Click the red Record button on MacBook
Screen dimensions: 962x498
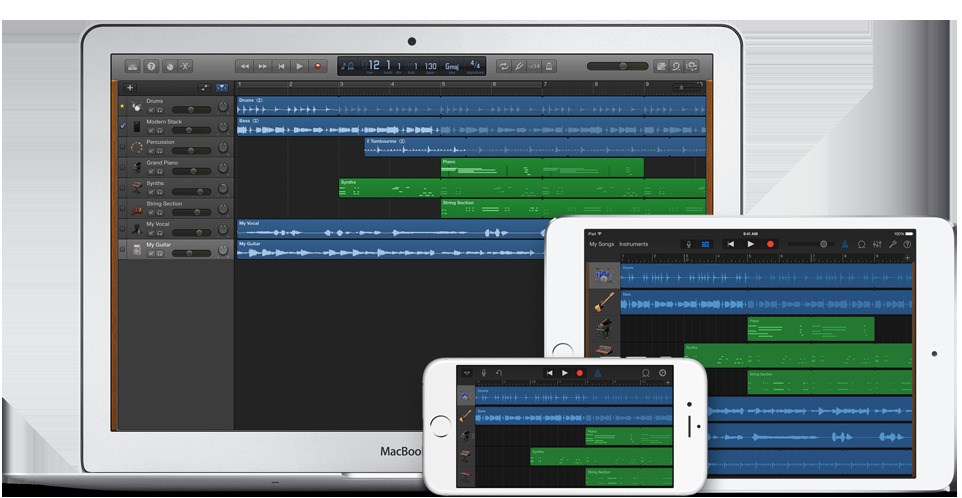click(x=318, y=66)
